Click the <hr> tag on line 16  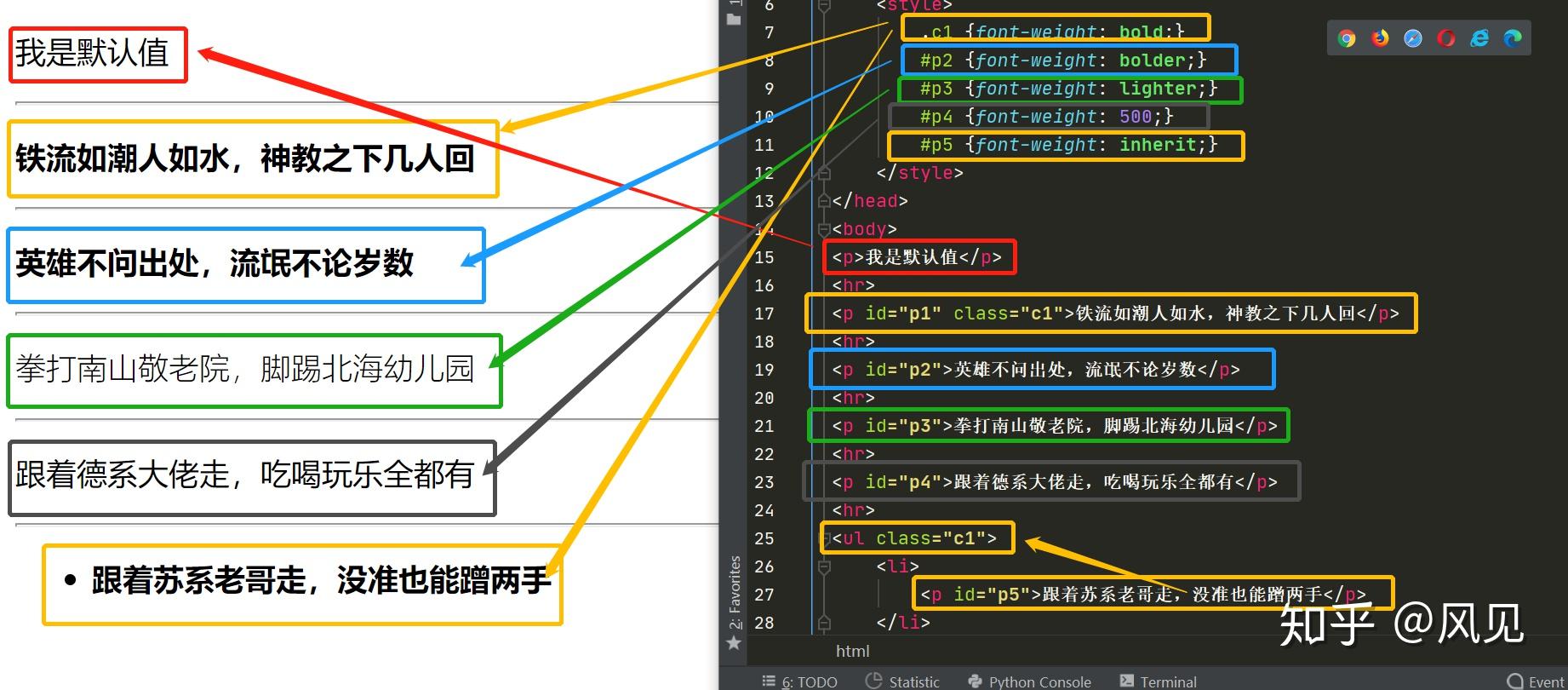[x=854, y=285]
